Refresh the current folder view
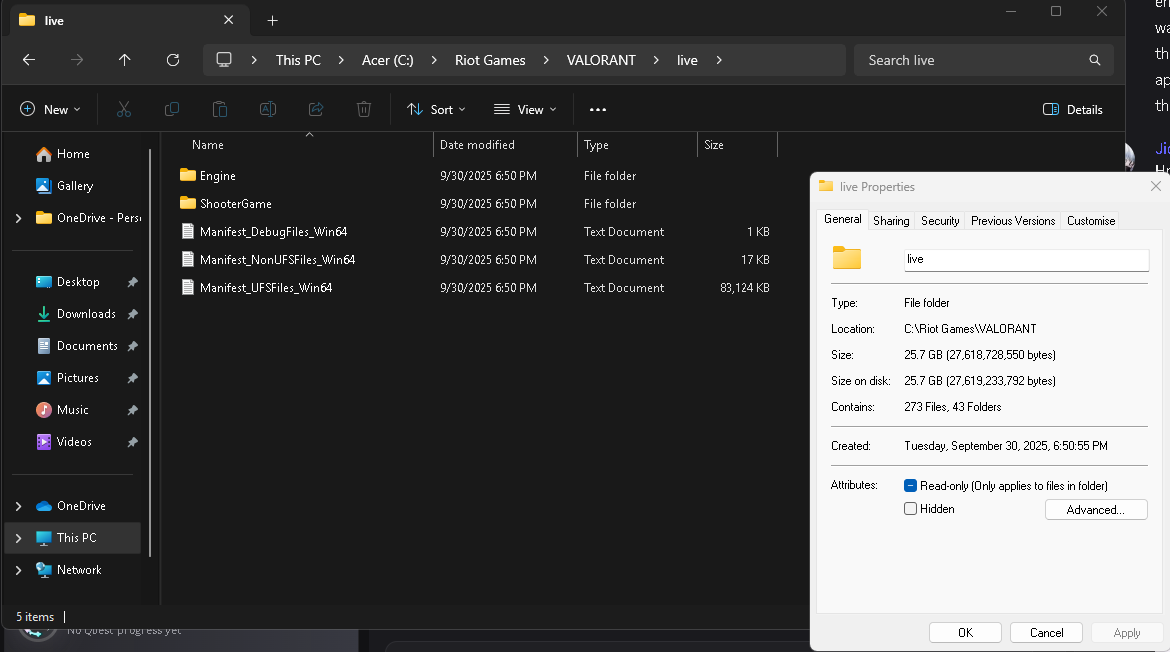Screen dimensions: 1170x652 [172, 60]
